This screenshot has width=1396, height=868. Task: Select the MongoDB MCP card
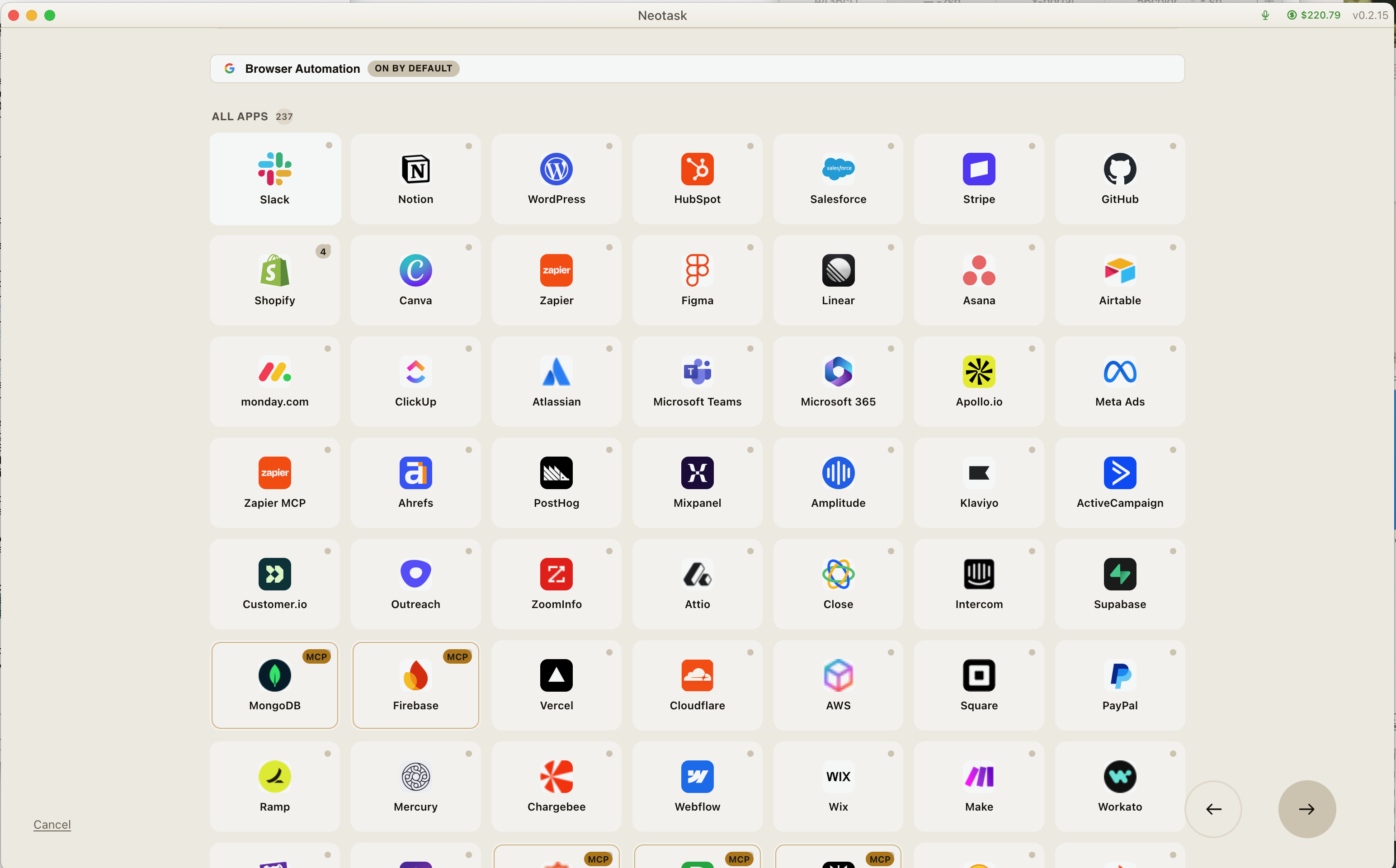(x=275, y=685)
